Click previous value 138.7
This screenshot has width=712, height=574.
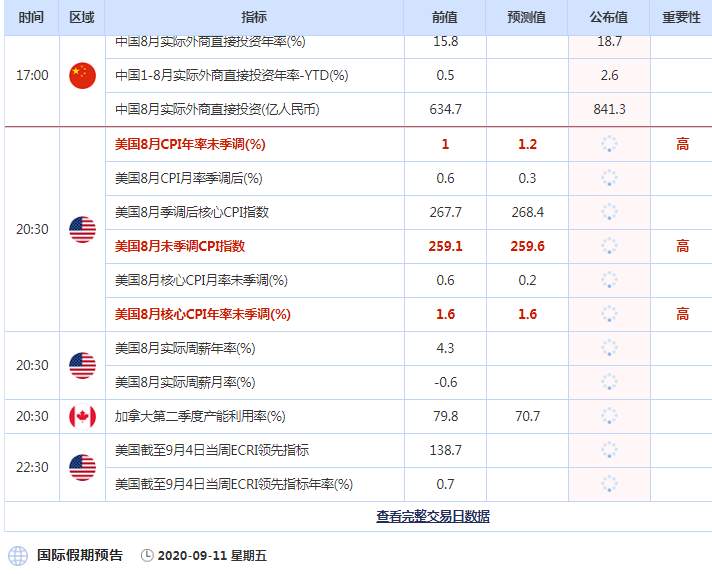[x=445, y=450]
